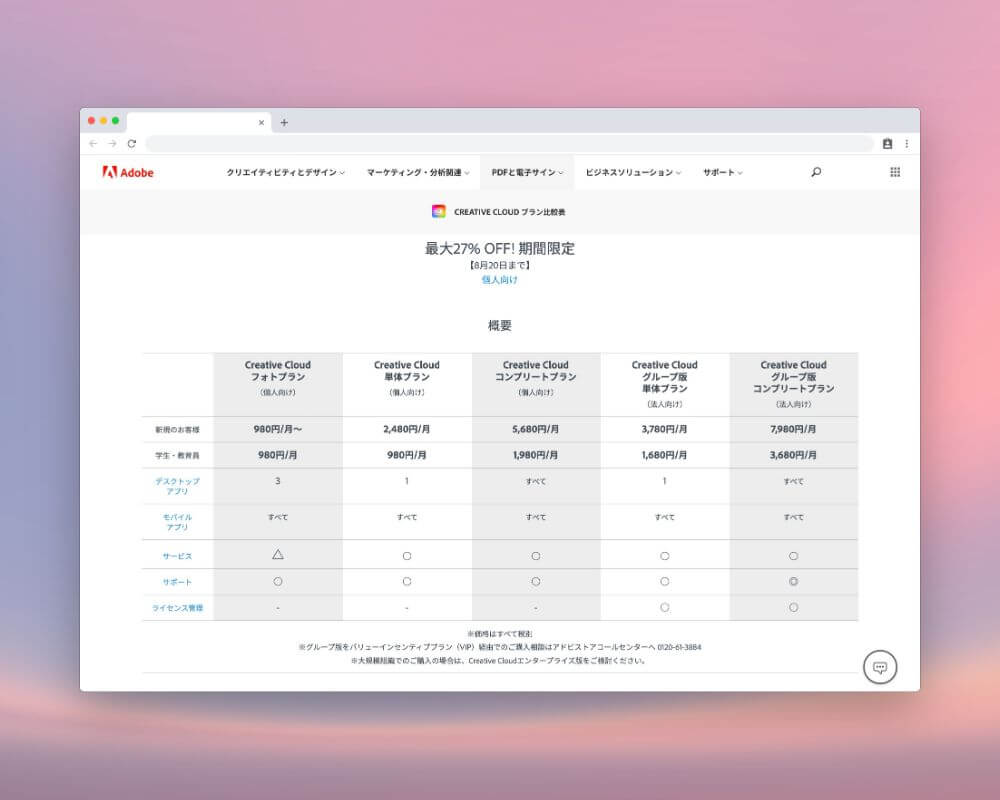Open a new browser tab
This screenshot has height=800, width=1000.
pyautogui.click(x=284, y=122)
